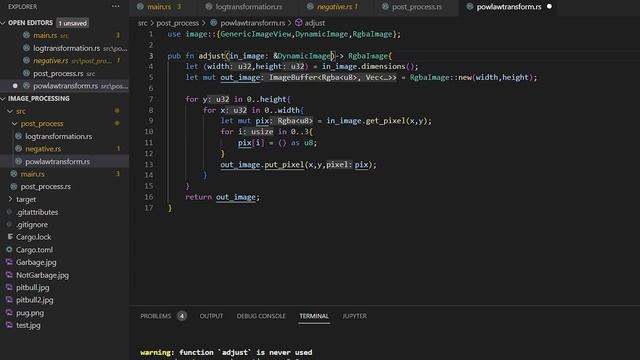Click the Cargo.lock file icon
640x360 pixels.
pyautogui.click(x=10, y=237)
